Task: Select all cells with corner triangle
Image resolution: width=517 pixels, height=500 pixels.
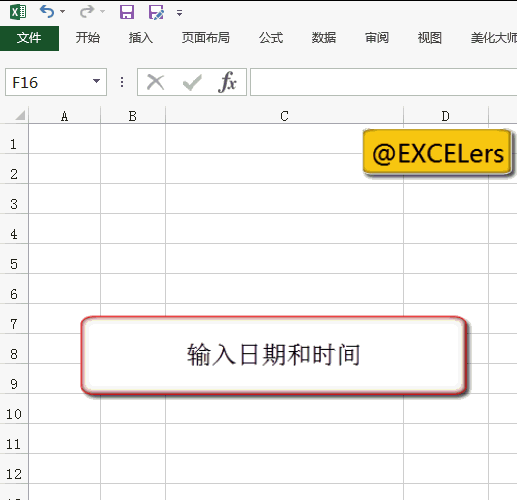Action: 20,115
